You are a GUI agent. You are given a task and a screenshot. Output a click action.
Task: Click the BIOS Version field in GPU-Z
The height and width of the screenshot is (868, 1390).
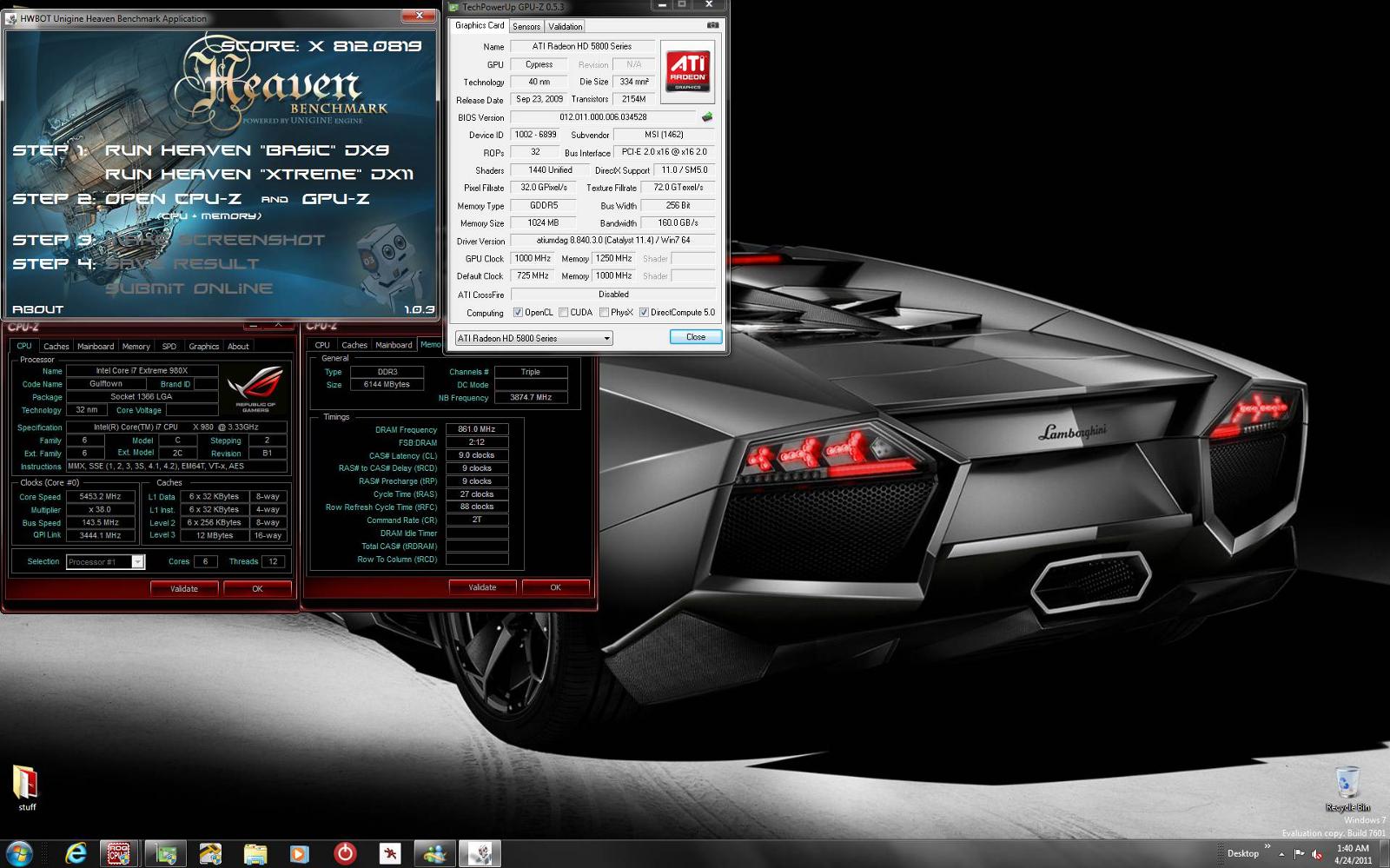click(x=604, y=117)
